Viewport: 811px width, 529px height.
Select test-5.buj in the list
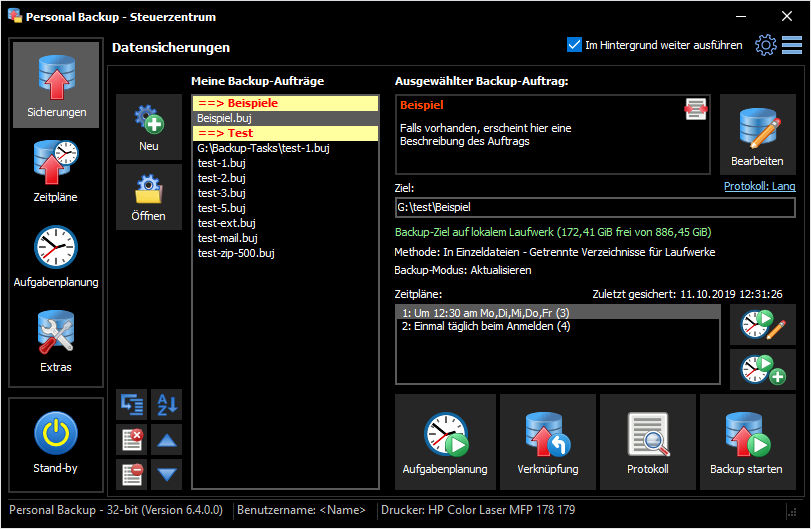tap(286, 208)
